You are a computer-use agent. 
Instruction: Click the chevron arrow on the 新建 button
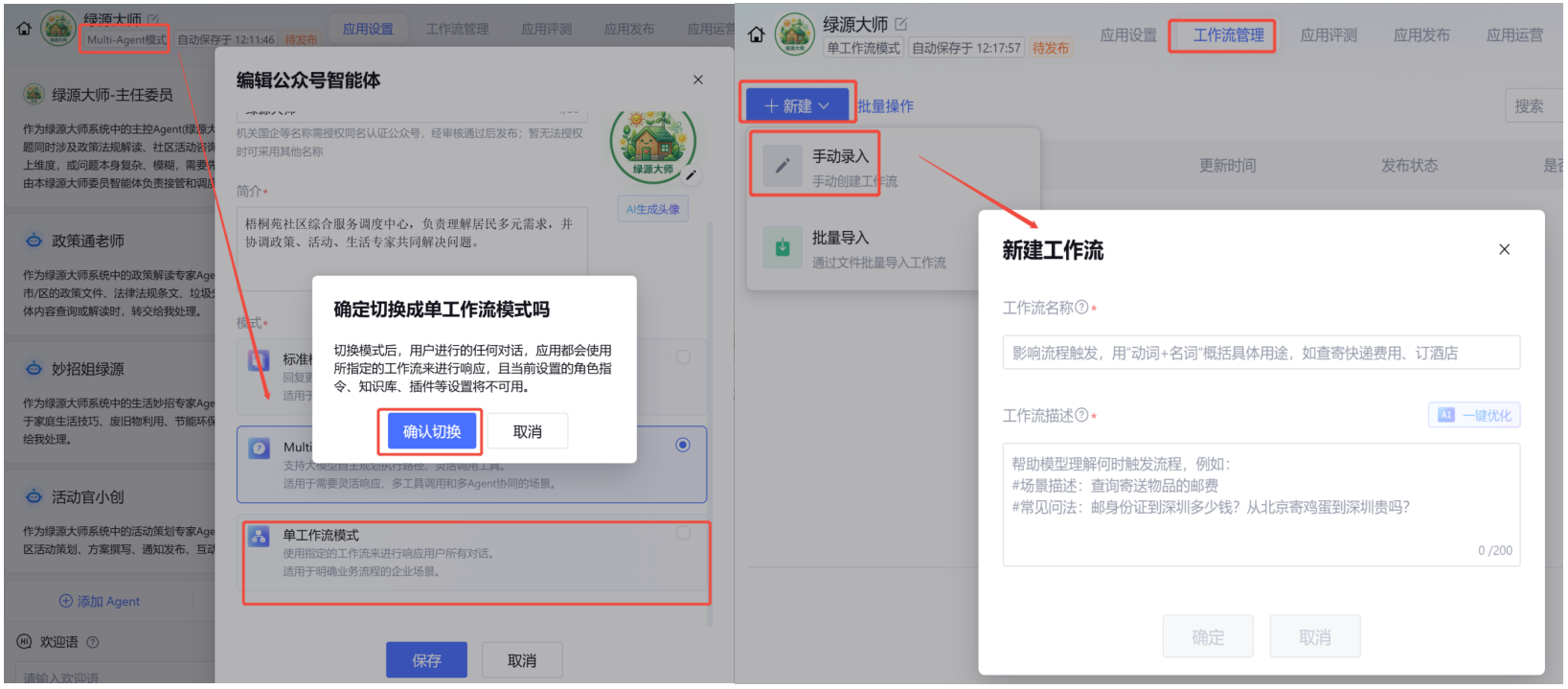click(x=824, y=106)
